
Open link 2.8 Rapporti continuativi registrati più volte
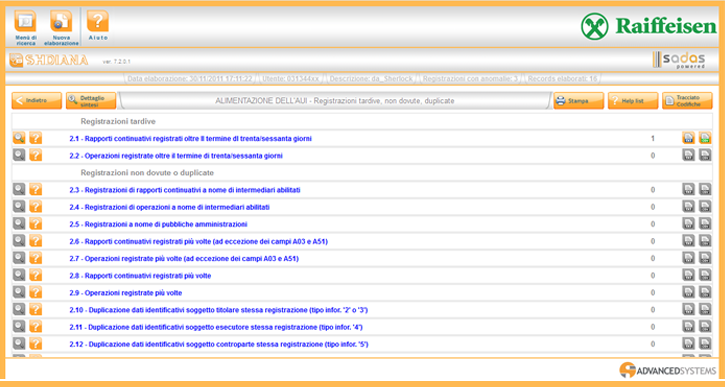141,276
